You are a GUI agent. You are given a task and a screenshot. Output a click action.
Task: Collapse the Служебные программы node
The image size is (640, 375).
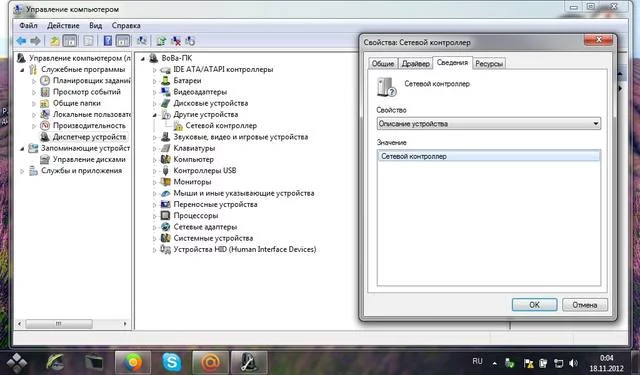coord(22,70)
